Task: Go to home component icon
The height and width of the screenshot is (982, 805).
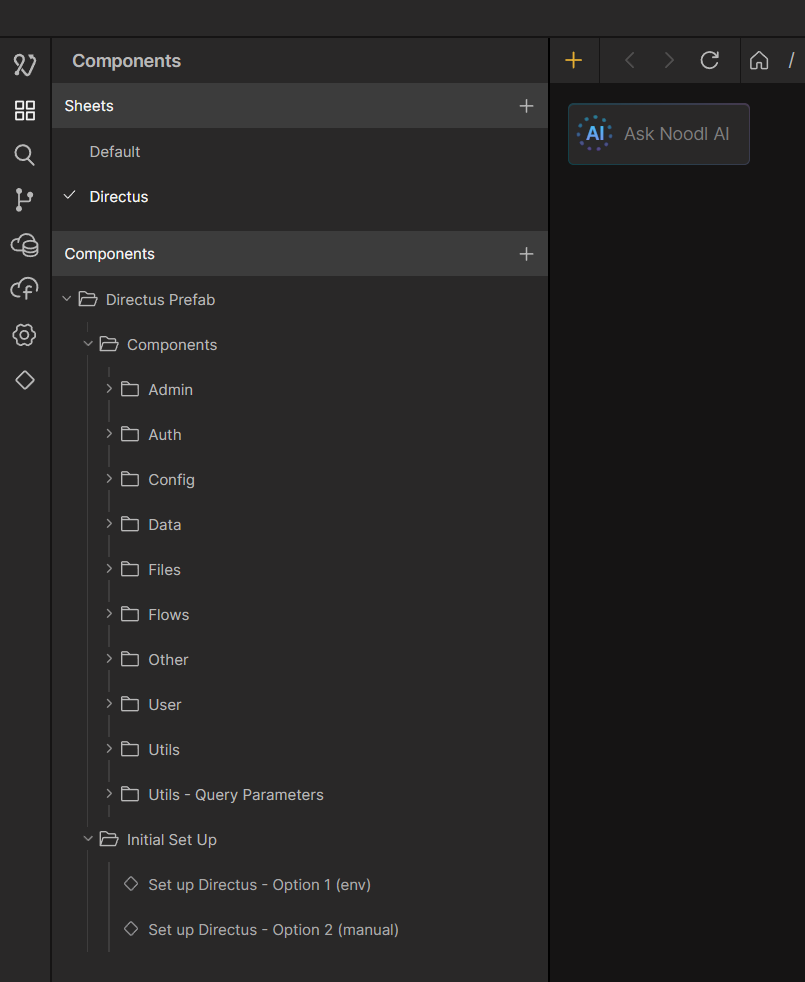Action: (x=759, y=60)
